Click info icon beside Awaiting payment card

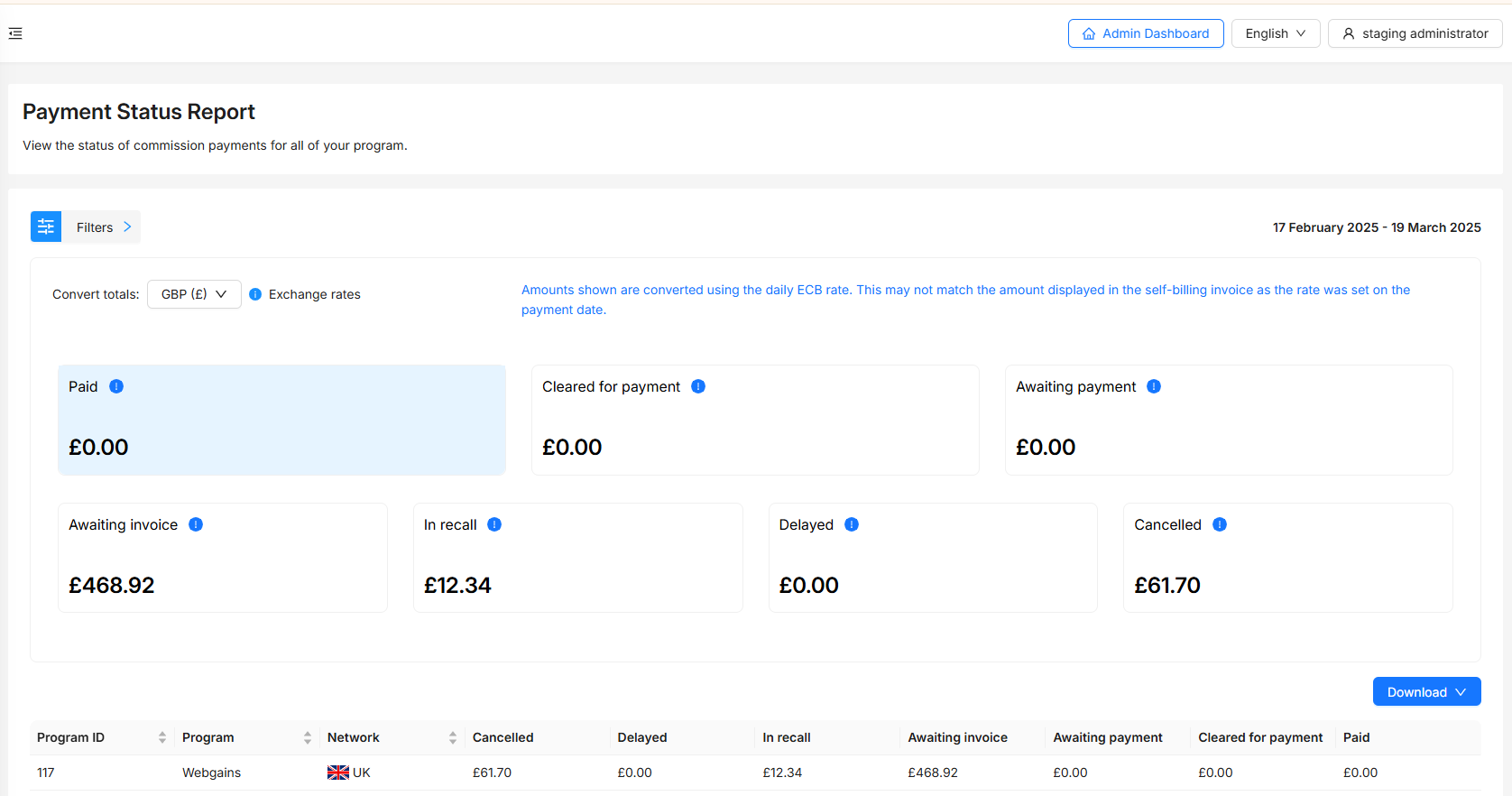pos(1154,386)
